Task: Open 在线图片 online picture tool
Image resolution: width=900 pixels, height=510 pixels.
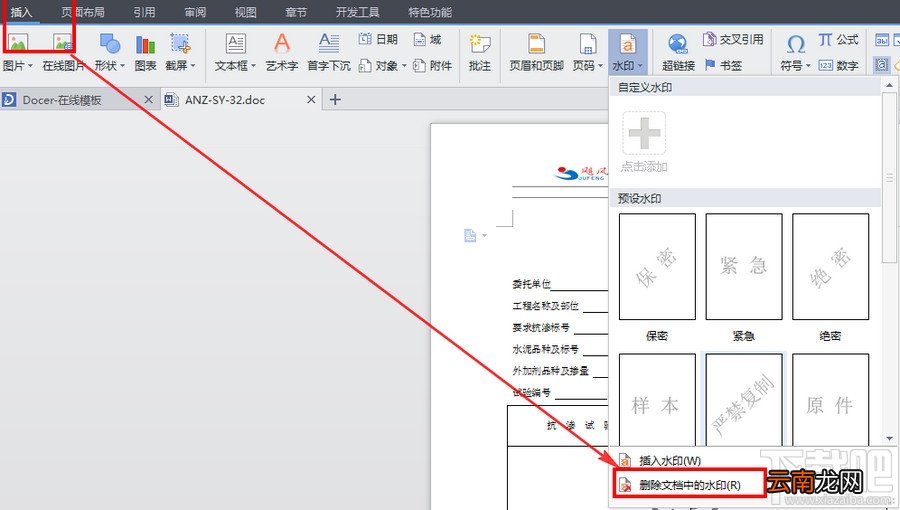Action: click(63, 44)
